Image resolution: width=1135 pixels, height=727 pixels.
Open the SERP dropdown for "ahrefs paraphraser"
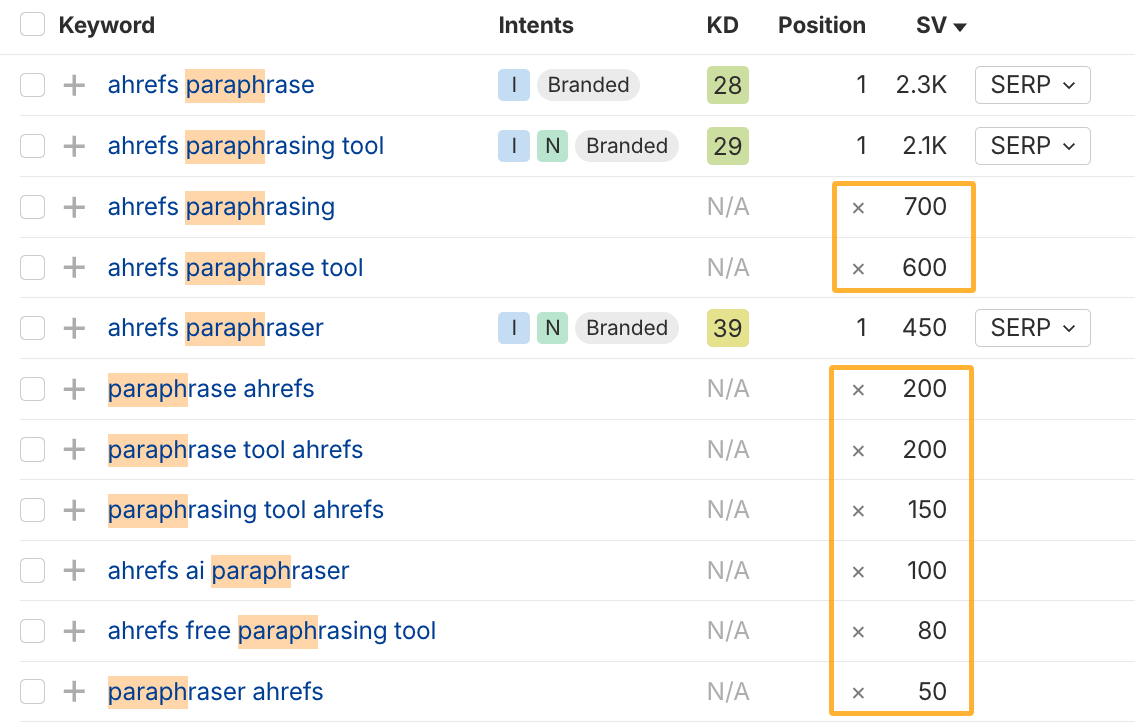pos(1032,327)
